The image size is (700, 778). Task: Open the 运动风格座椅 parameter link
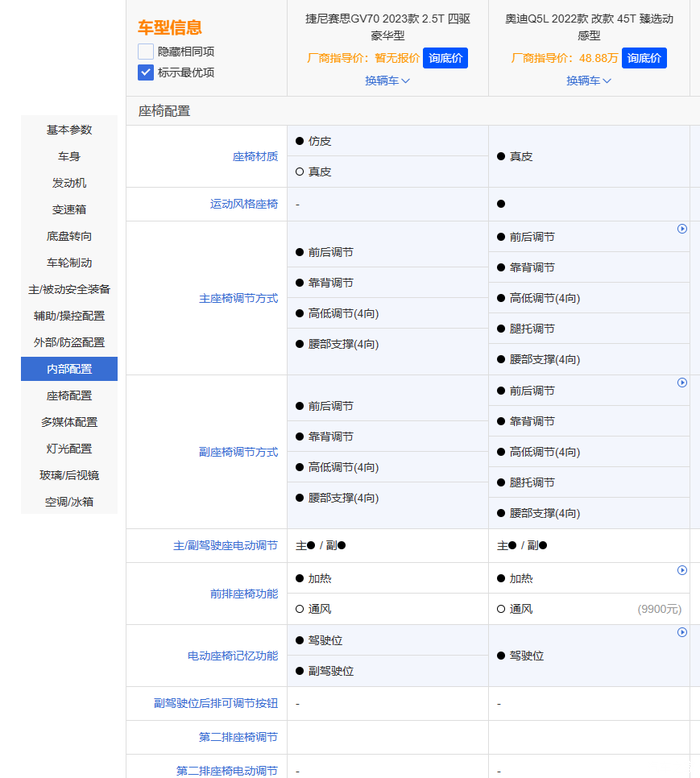coord(243,204)
